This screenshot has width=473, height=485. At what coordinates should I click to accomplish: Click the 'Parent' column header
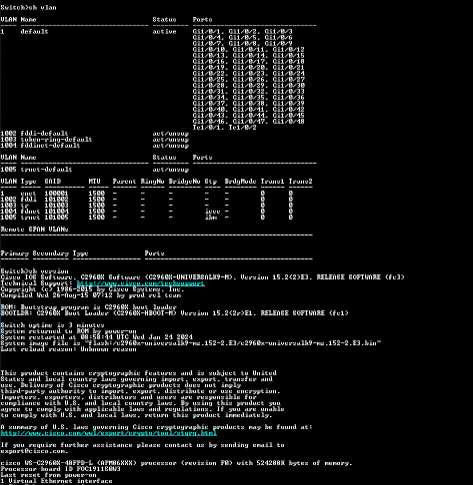(x=124, y=181)
